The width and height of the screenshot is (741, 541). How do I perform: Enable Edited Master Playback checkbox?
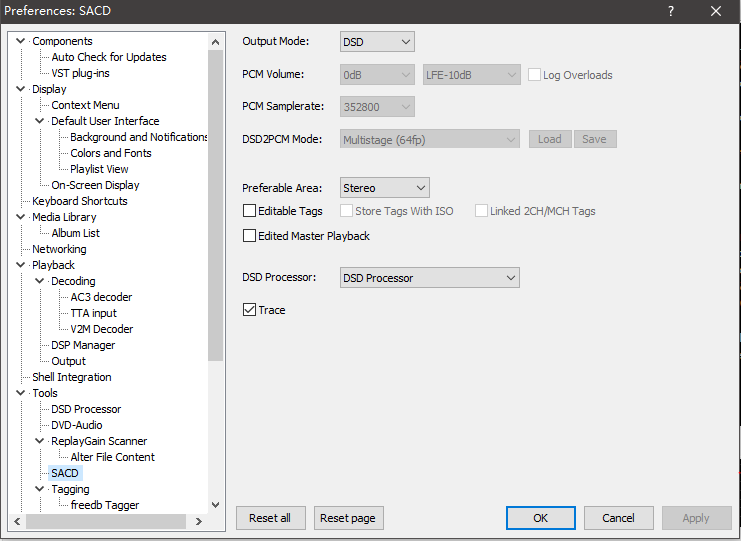(250, 236)
